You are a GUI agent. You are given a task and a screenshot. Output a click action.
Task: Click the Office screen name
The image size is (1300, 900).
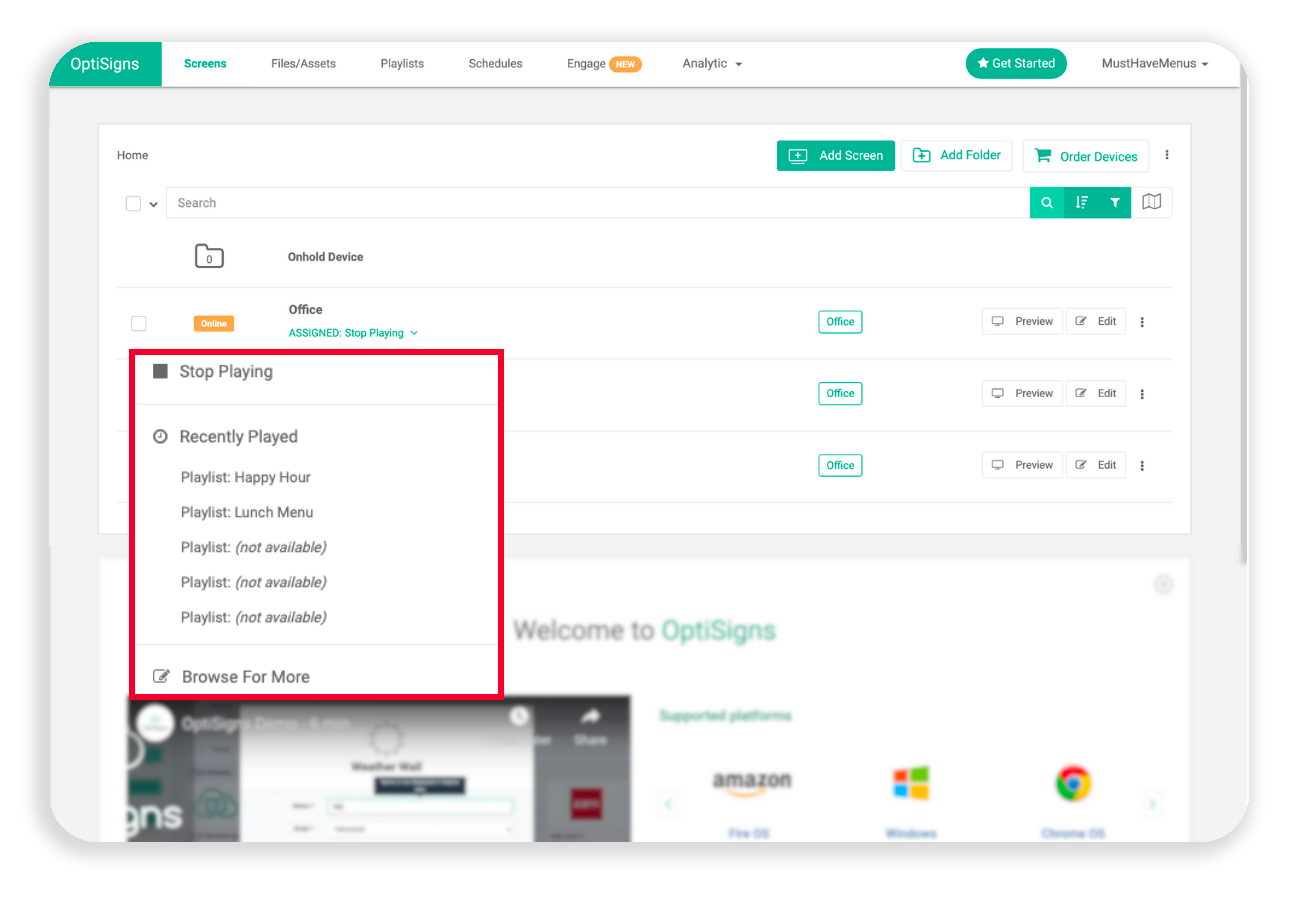[x=305, y=310]
